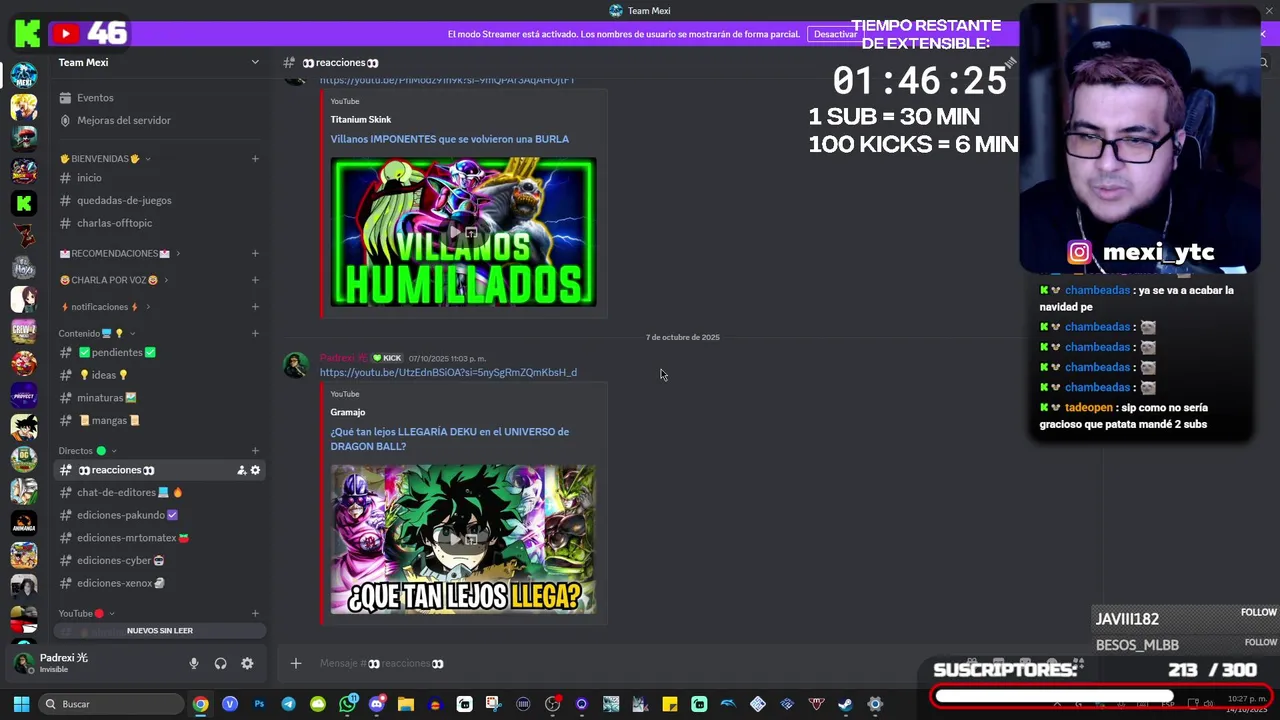Collapse the Directos category
The width and height of the screenshot is (1280, 720).
click(x=87, y=451)
